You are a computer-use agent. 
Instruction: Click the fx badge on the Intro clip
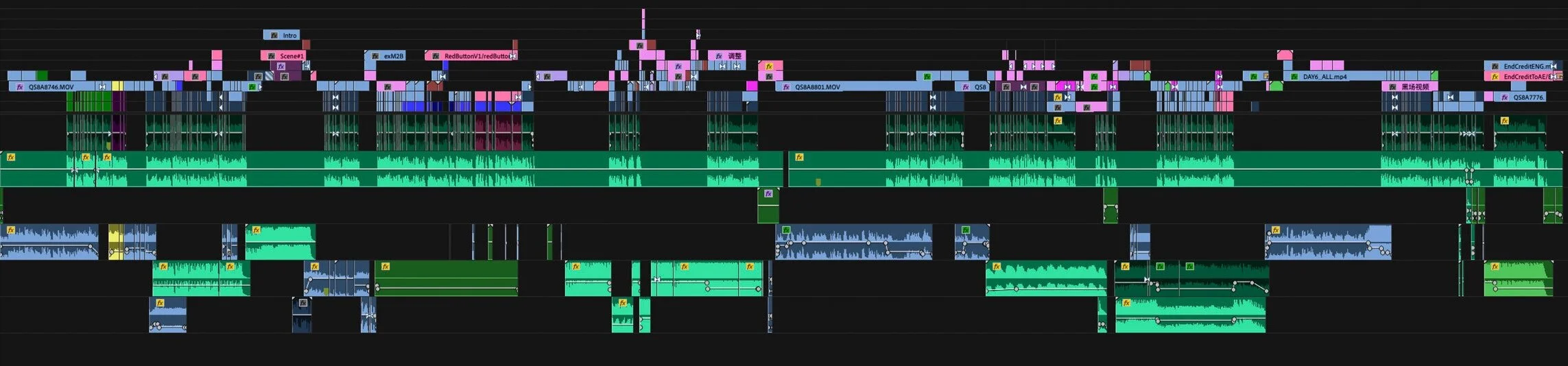point(274,35)
